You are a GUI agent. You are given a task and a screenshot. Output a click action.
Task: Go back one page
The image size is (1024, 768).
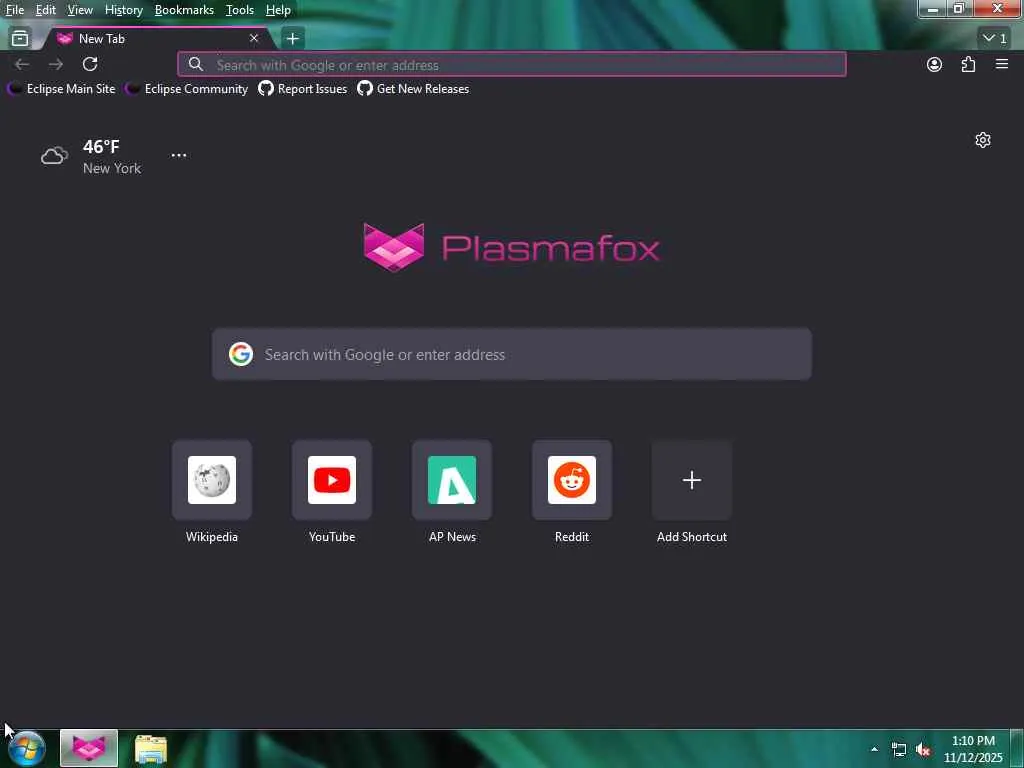22,64
